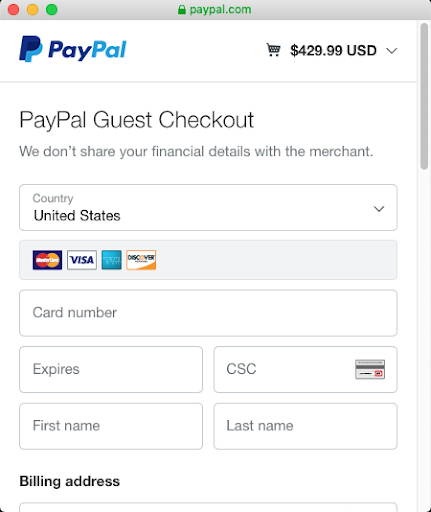Screen dimensions: 431x512
Task: Focus the Card number field
Action: (208, 313)
